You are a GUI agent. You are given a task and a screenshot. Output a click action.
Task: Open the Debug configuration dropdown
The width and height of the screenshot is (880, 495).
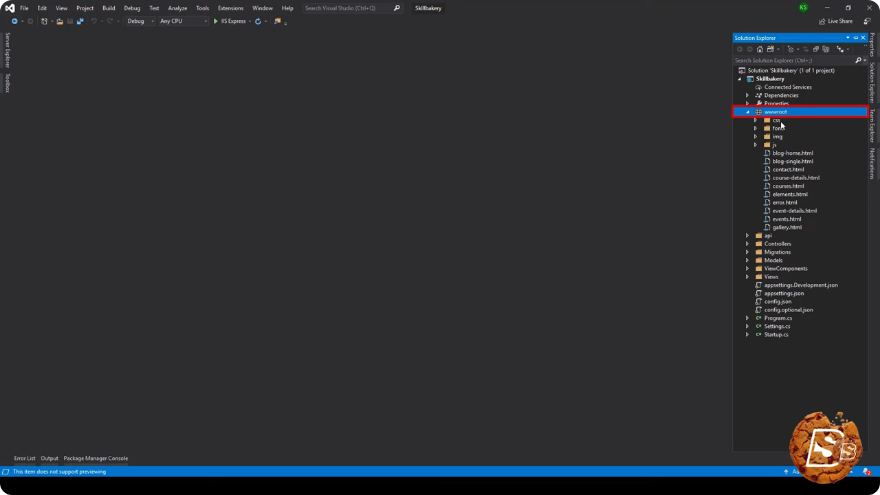pos(140,21)
